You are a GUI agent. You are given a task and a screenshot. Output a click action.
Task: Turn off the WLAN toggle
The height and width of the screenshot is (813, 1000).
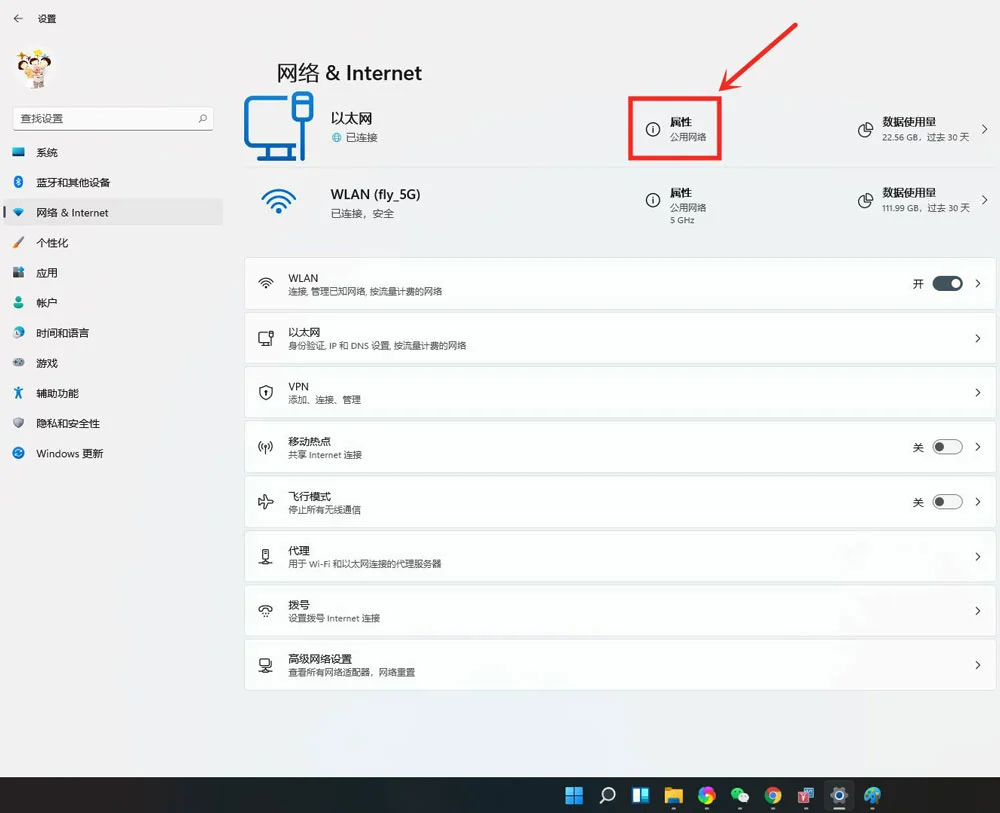coord(947,284)
